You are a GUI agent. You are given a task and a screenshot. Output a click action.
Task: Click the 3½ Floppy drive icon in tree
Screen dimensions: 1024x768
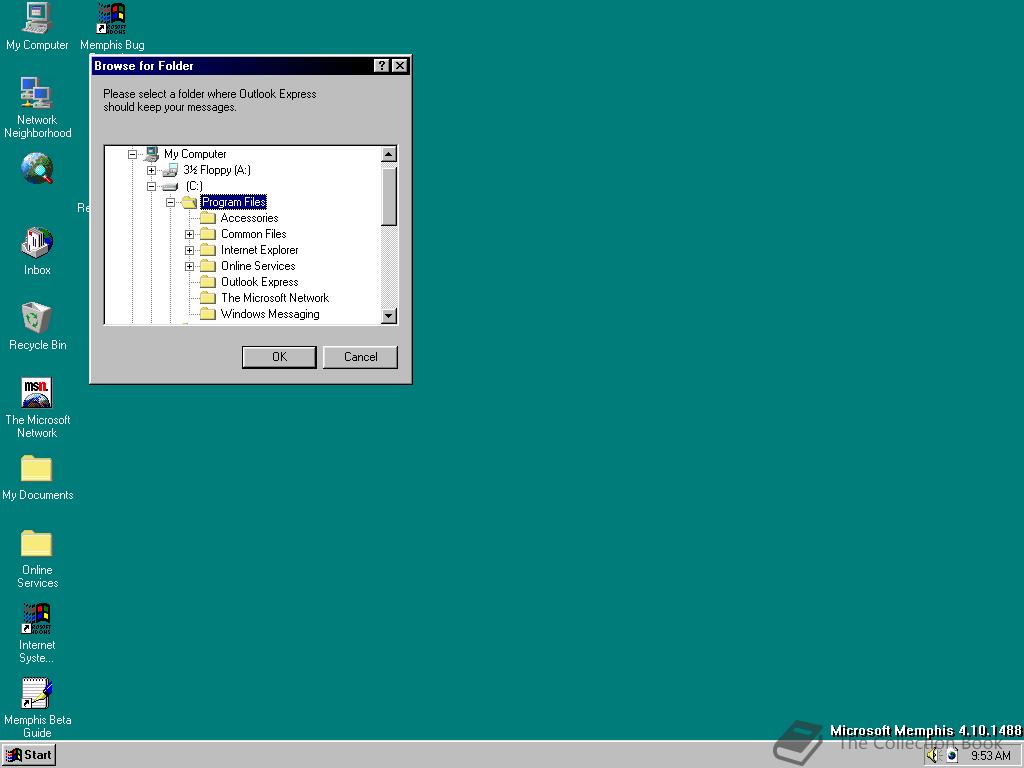pyautogui.click(x=170, y=170)
